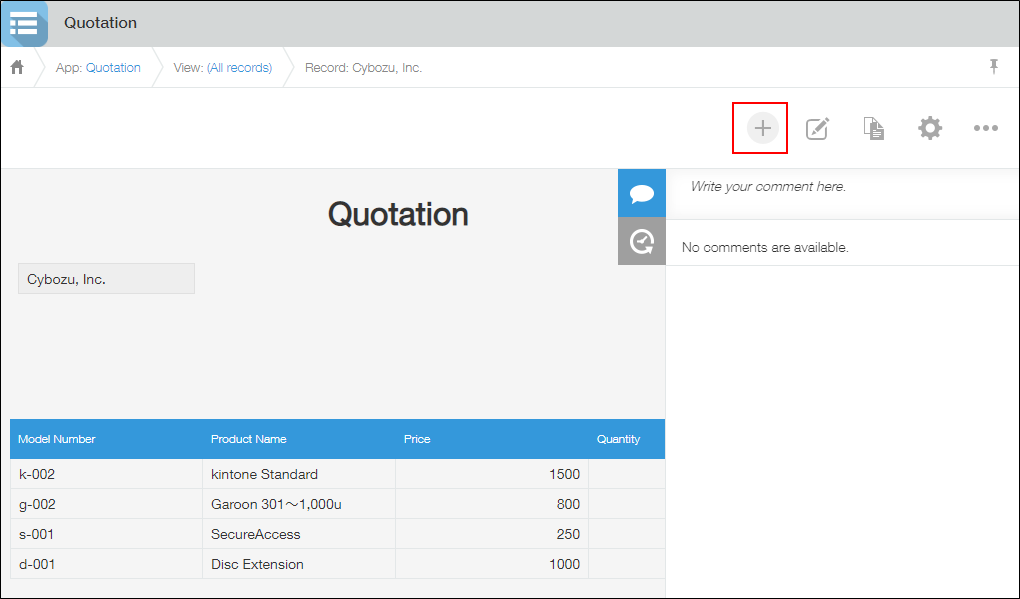The height and width of the screenshot is (599, 1020).
Task: Open app settings via the gear icon
Action: pos(930,128)
